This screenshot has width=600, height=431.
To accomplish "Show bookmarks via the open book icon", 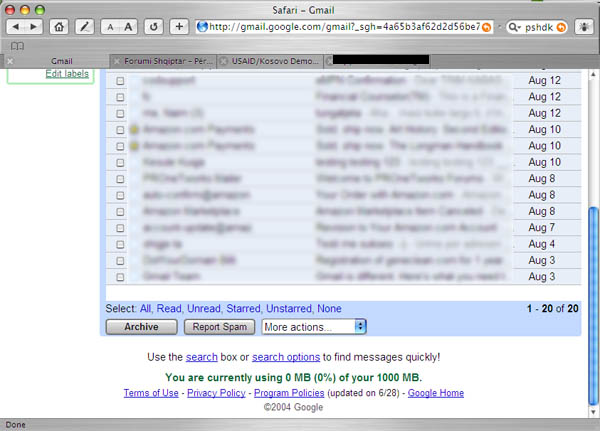I will 17,46.
